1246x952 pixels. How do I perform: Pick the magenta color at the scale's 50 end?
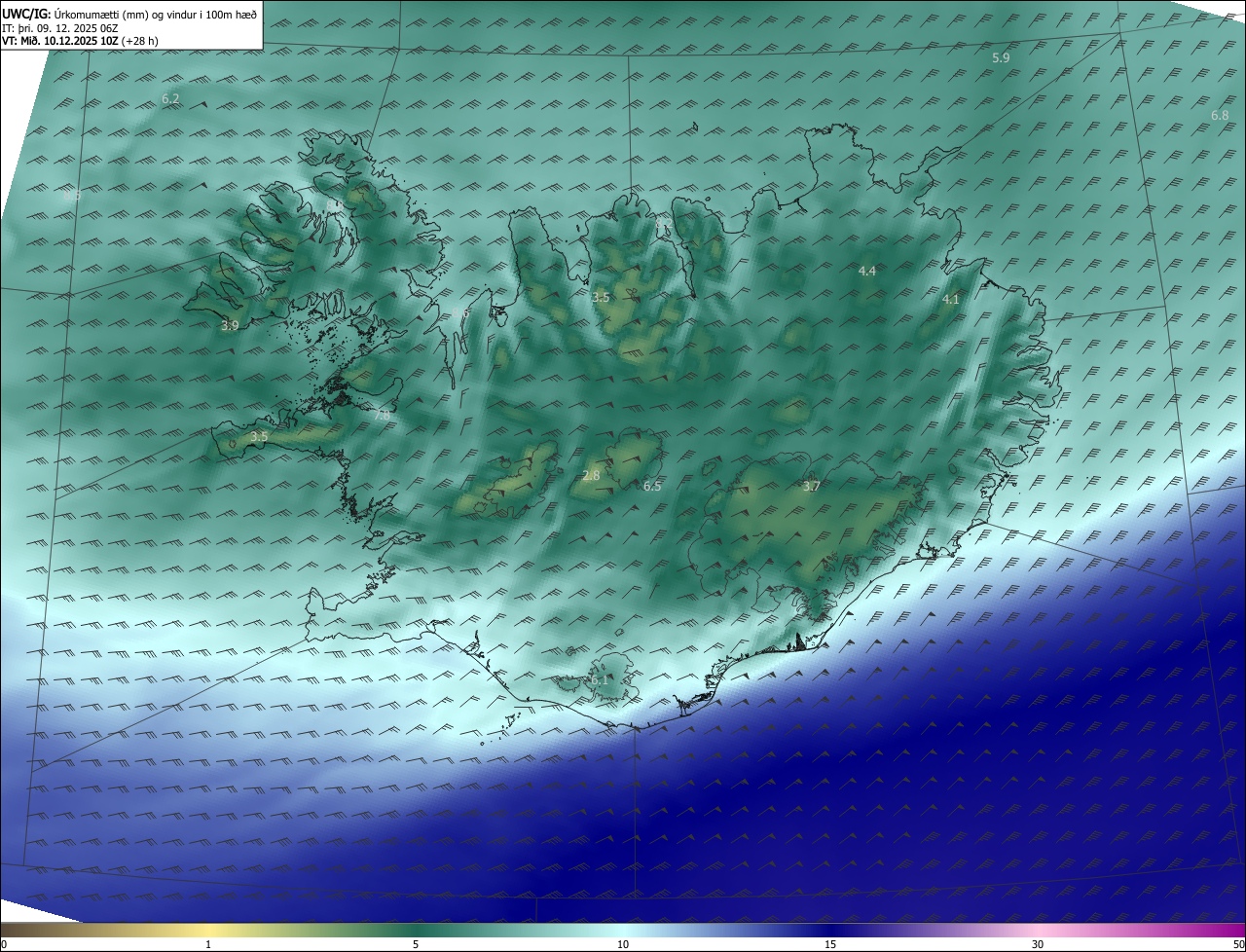(x=1238, y=930)
